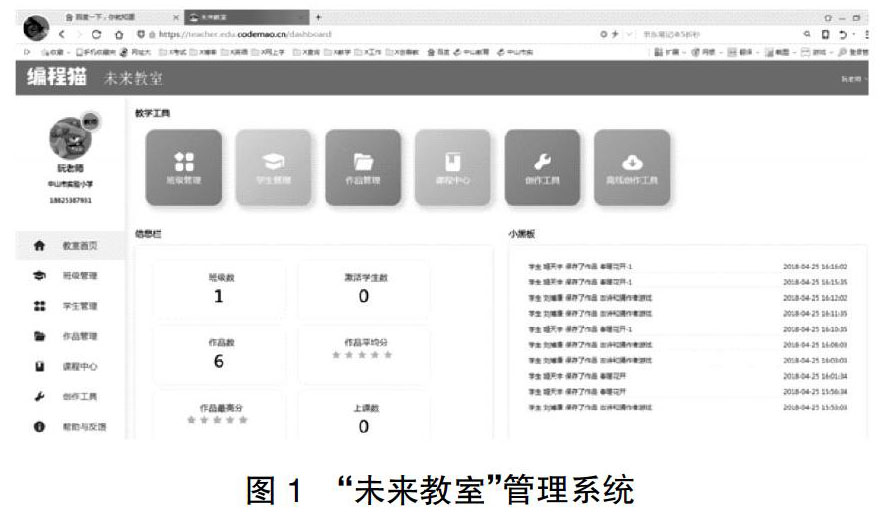
Task: Click the 教学工具 section heading
Action: (x=152, y=113)
